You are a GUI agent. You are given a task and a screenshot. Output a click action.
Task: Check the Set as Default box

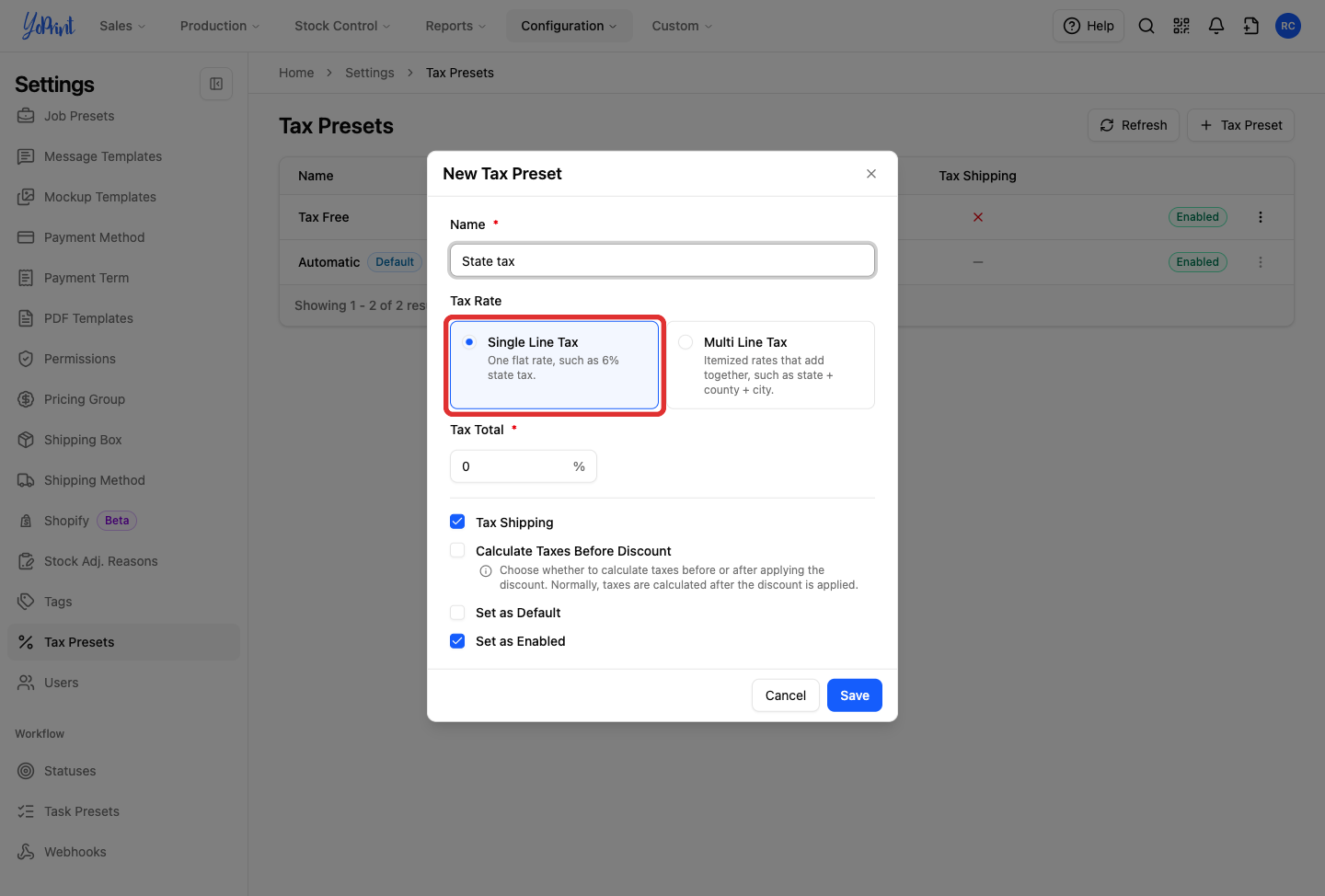click(x=457, y=613)
